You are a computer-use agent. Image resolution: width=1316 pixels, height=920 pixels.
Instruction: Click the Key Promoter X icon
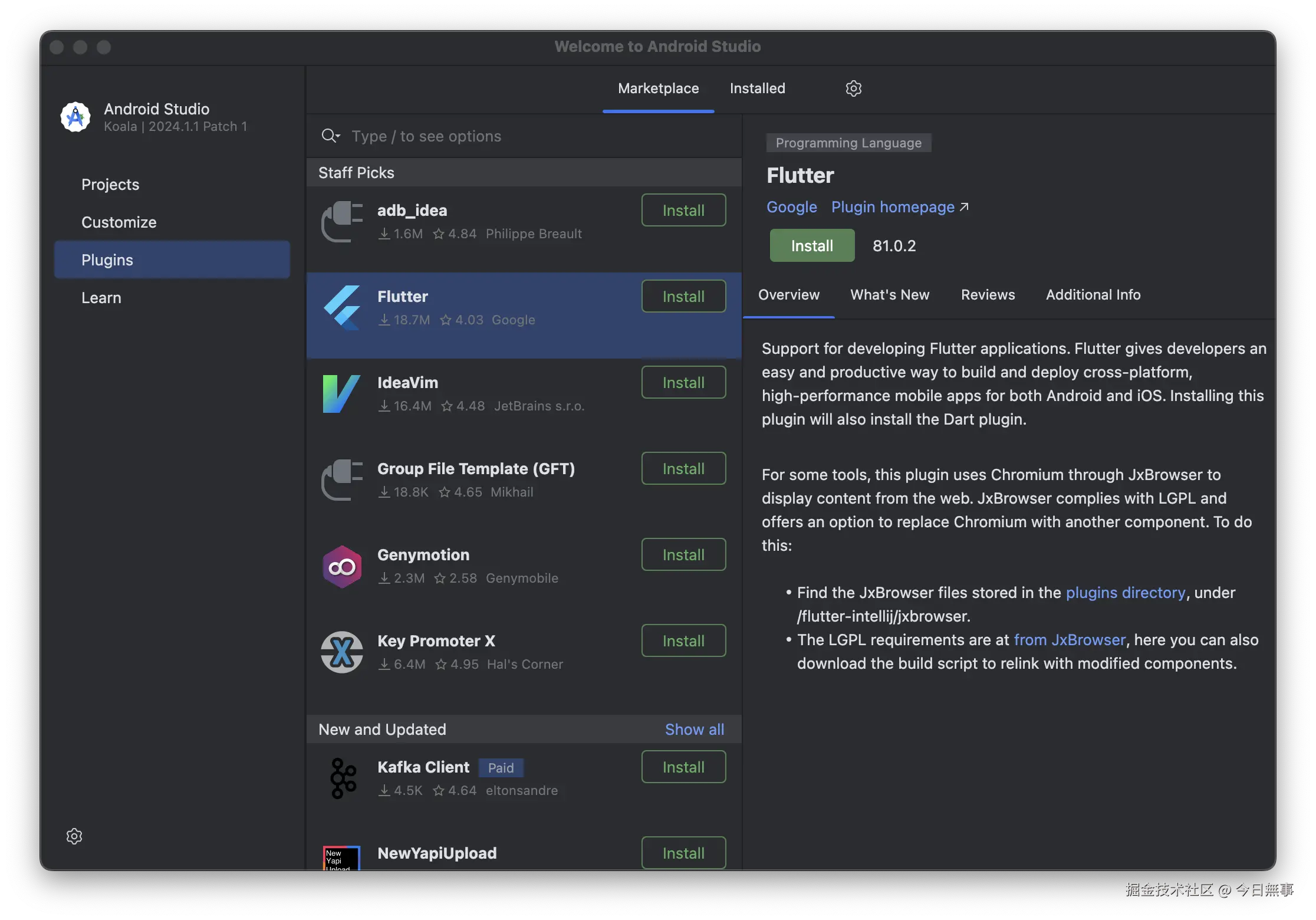tap(342, 652)
